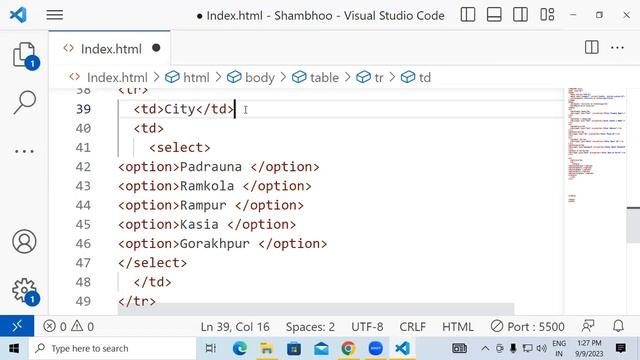This screenshot has height=360, width=640.
Task: Place cursor on line 39 City code
Action: point(184,109)
